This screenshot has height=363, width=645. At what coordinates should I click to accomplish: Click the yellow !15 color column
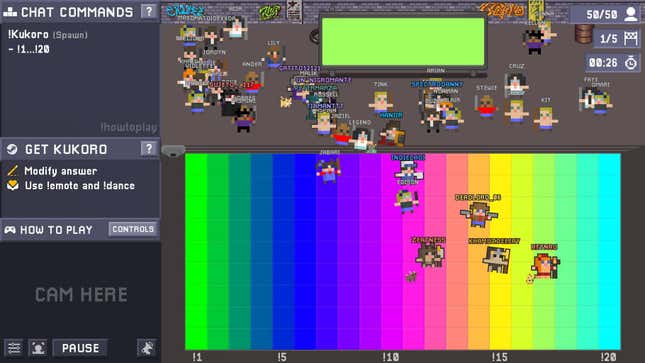point(500,251)
